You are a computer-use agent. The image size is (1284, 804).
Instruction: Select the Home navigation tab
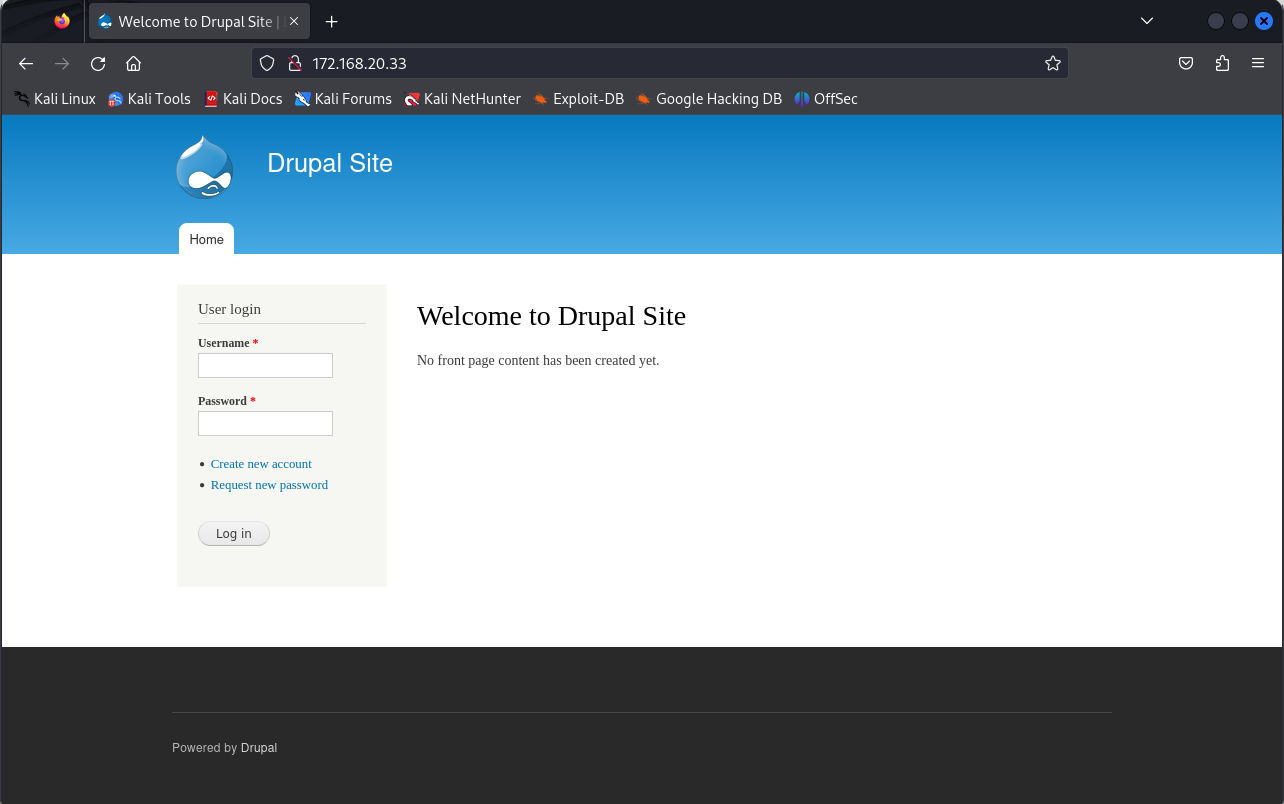(x=206, y=239)
